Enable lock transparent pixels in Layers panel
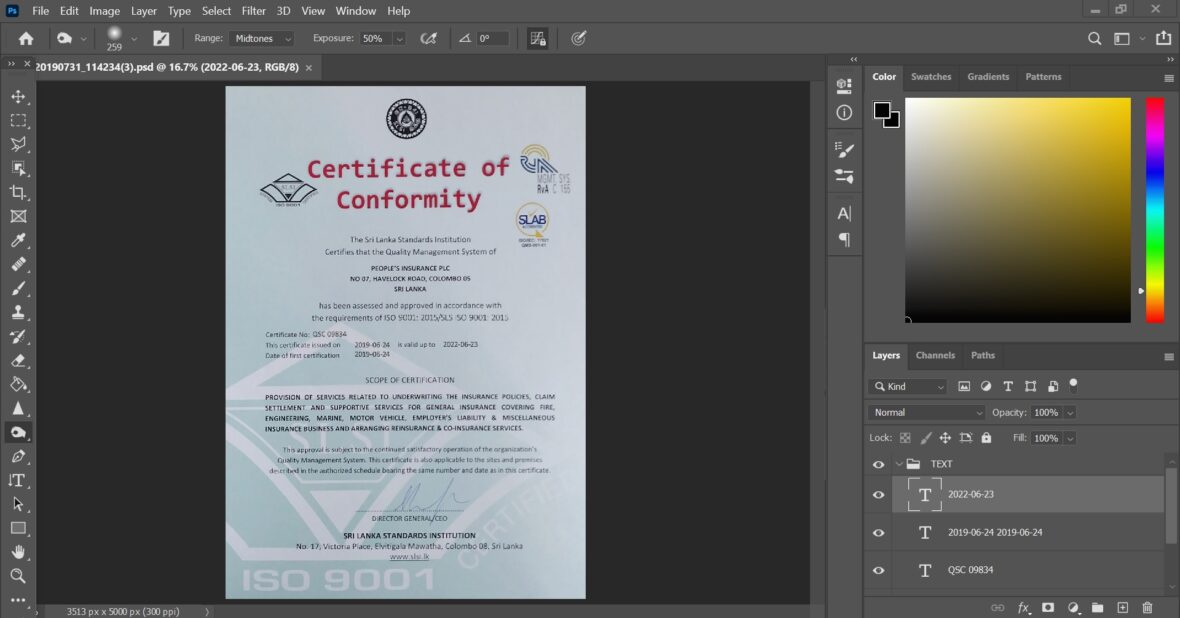1180x618 pixels. click(903, 437)
